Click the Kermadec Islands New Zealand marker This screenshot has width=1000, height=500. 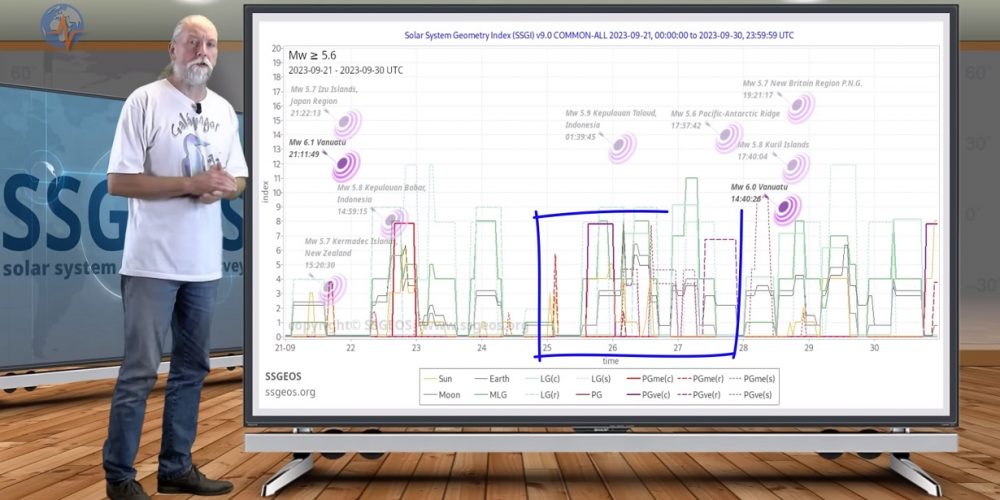point(333,289)
